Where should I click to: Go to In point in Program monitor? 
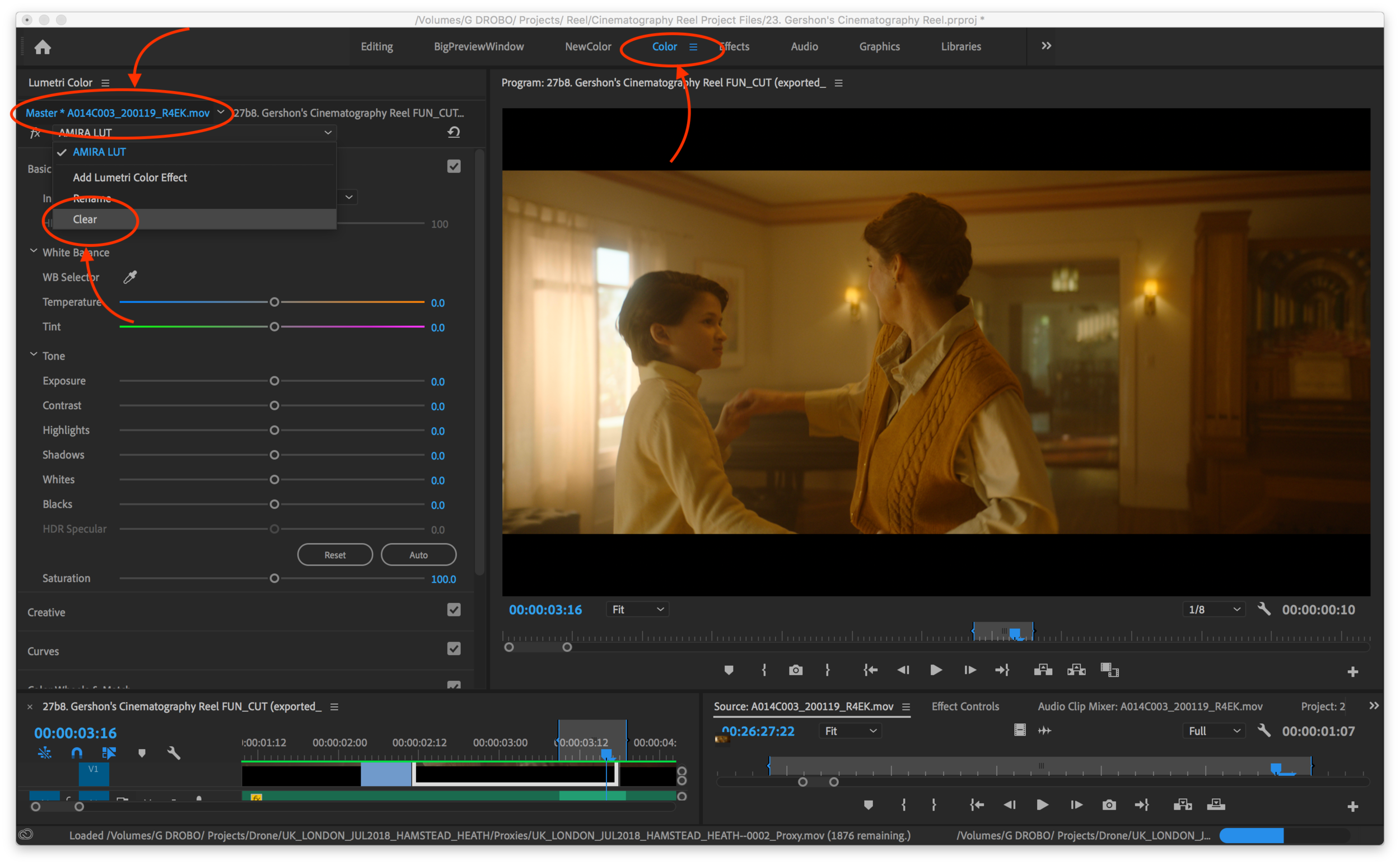(x=870, y=670)
